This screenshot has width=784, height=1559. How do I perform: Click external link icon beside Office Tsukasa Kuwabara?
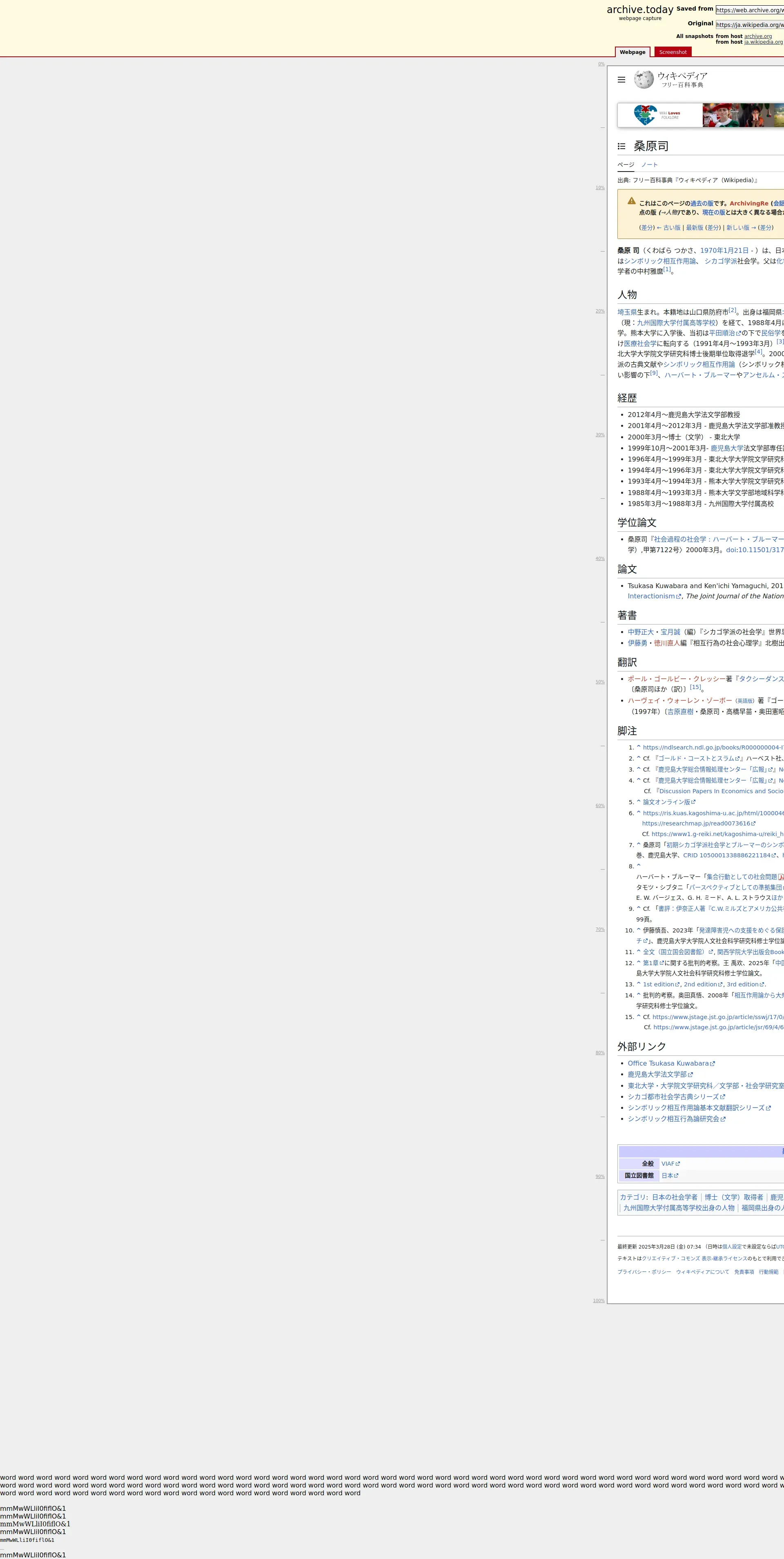pos(713,1064)
